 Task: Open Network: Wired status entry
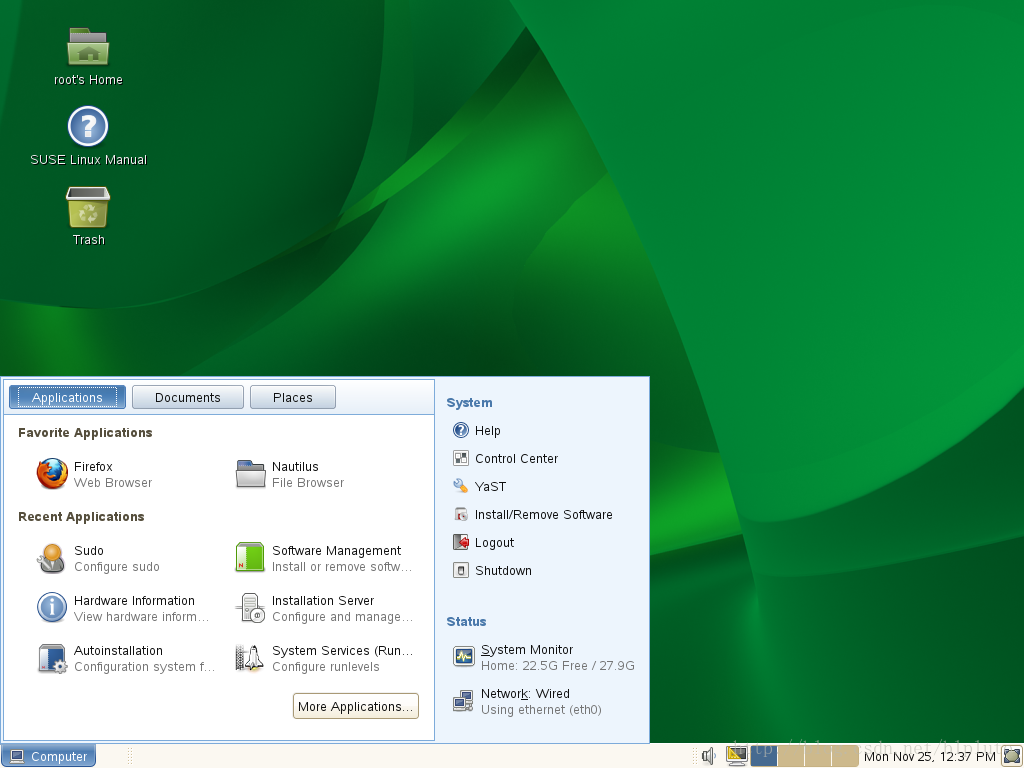[528, 701]
